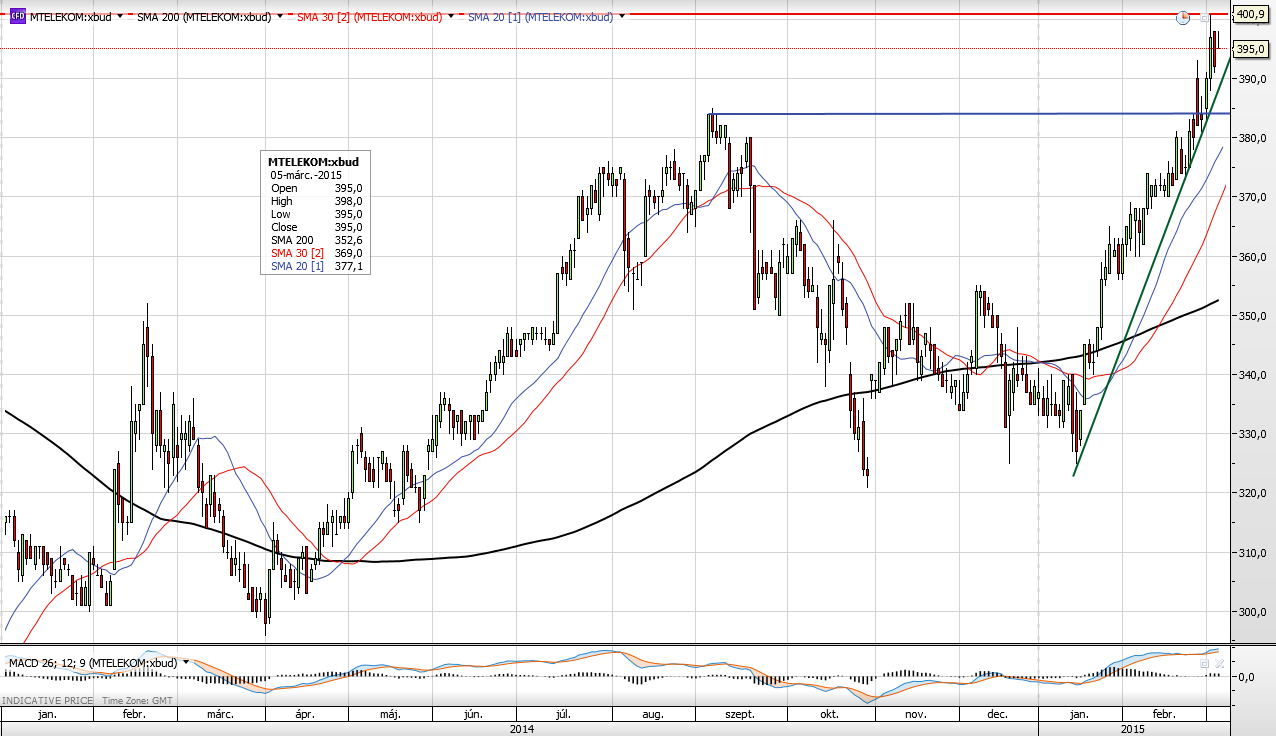Click the clock alert icon on the red line
Image resolution: width=1276 pixels, height=736 pixels.
point(1183,17)
